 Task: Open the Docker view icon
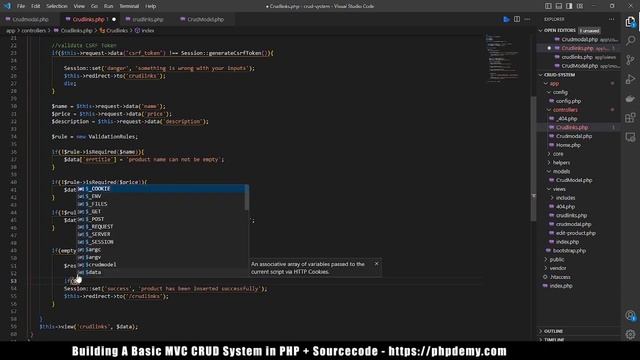click(x=630, y=98)
